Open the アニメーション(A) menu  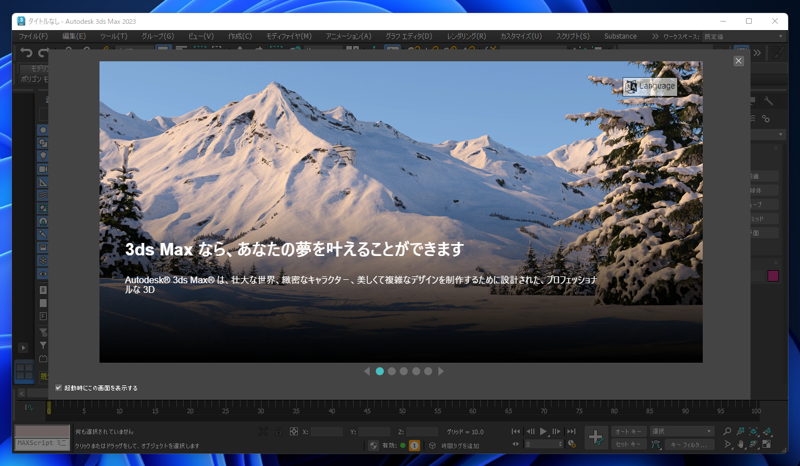coord(348,36)
